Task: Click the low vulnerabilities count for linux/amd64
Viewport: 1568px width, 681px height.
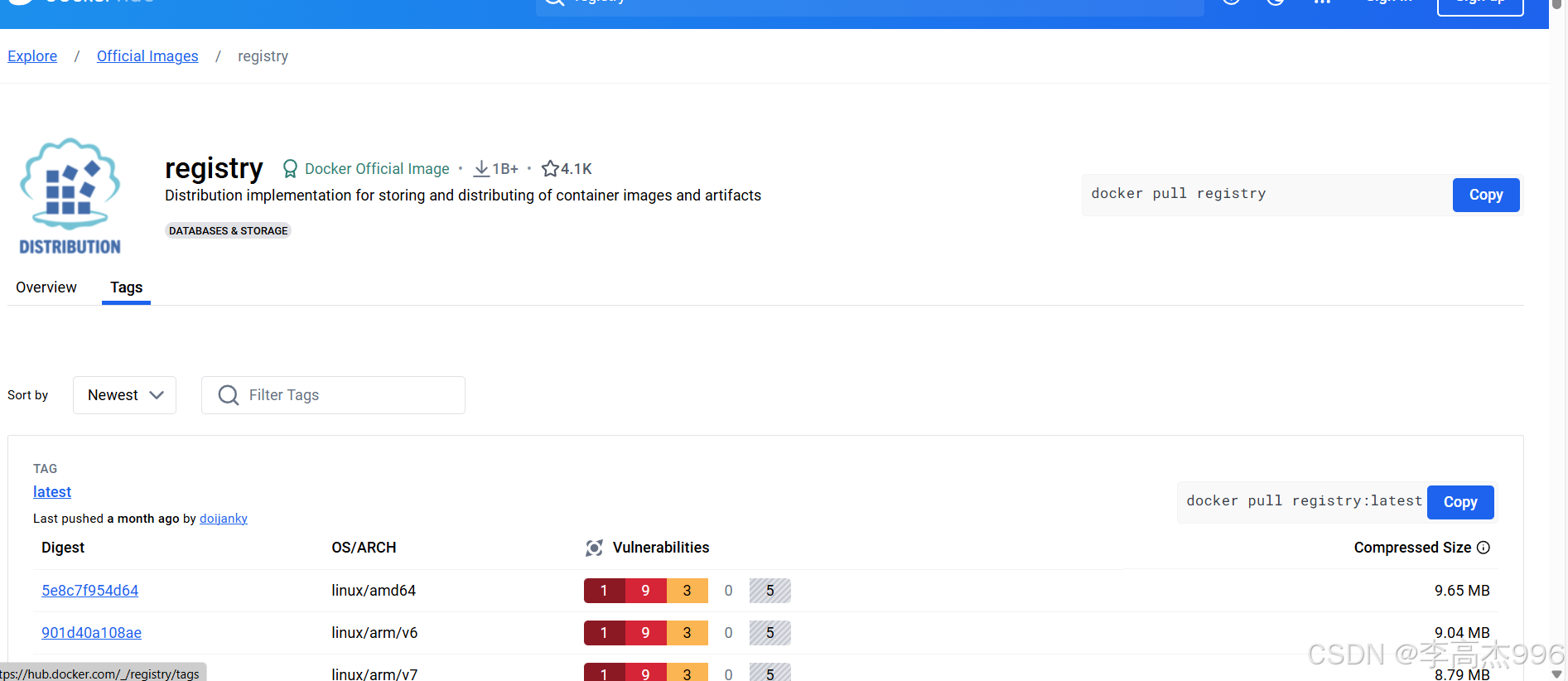Action: (x=729, y=591)
